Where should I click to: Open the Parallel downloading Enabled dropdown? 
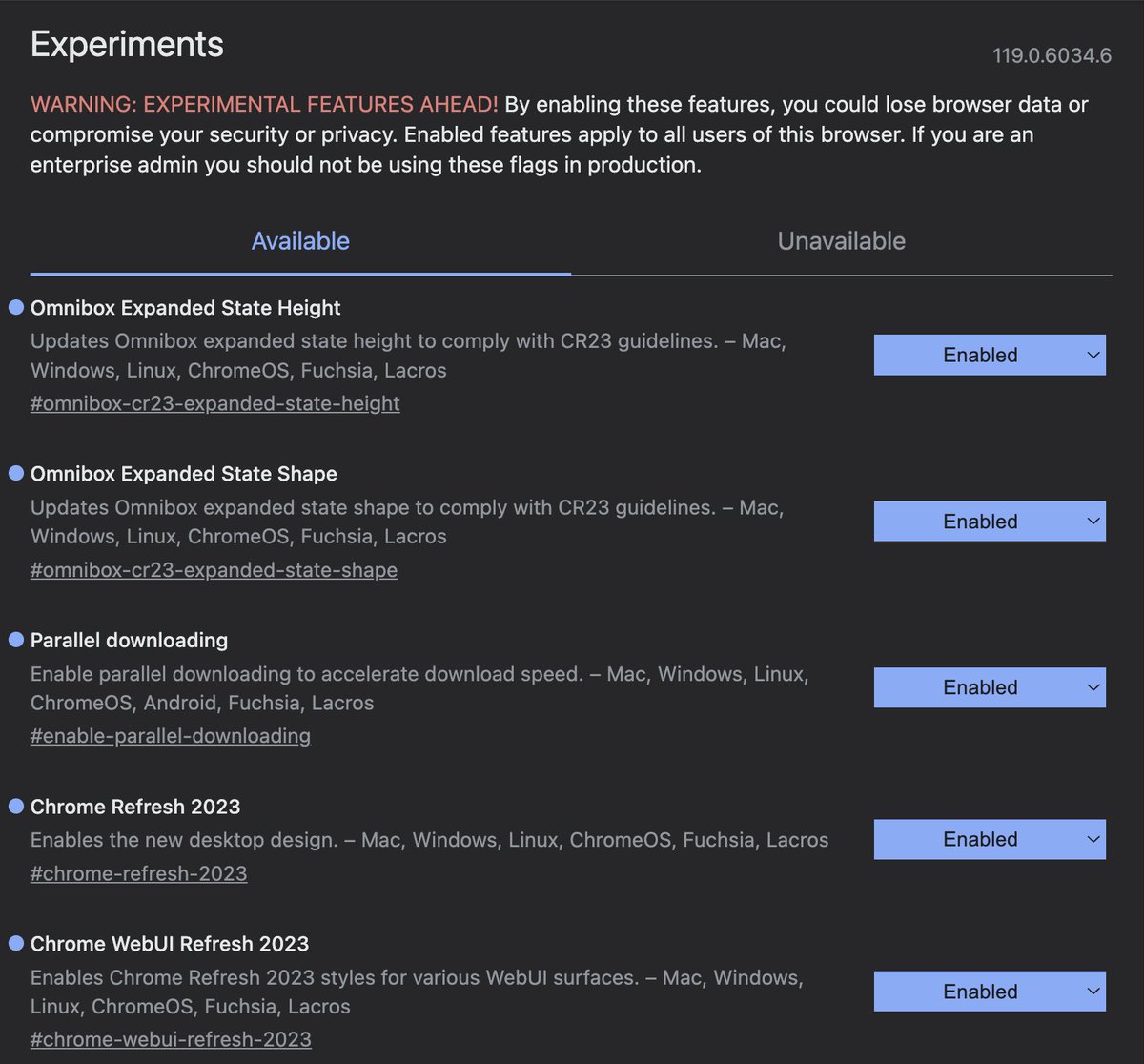(x=990, y=687)
